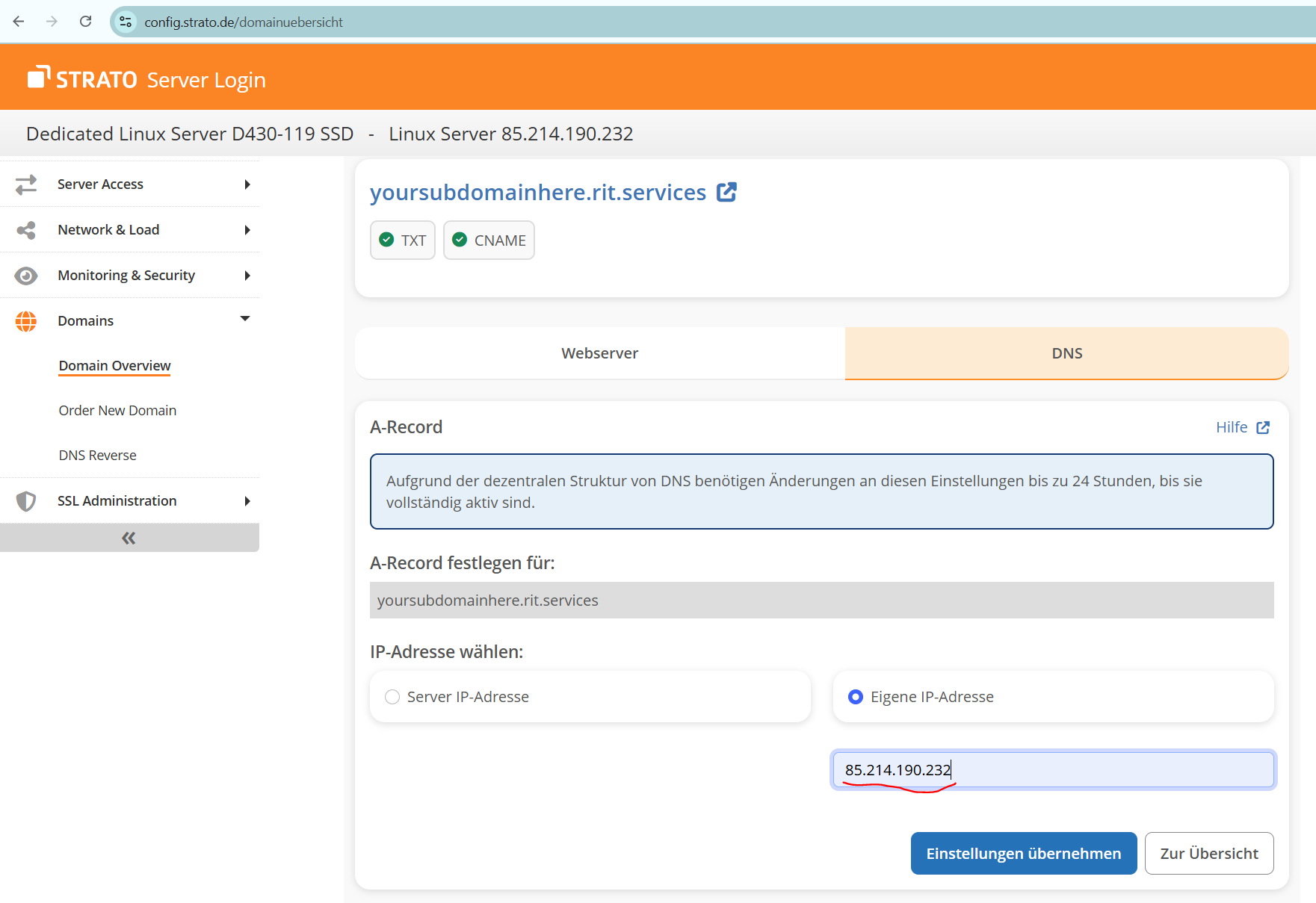Open domain via external link icon
Viewport: 1316px width, 903px height.
point(726,193)
